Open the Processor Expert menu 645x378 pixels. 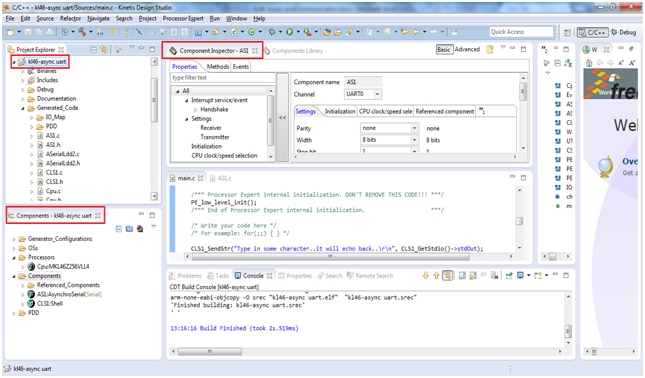(183, 19)
